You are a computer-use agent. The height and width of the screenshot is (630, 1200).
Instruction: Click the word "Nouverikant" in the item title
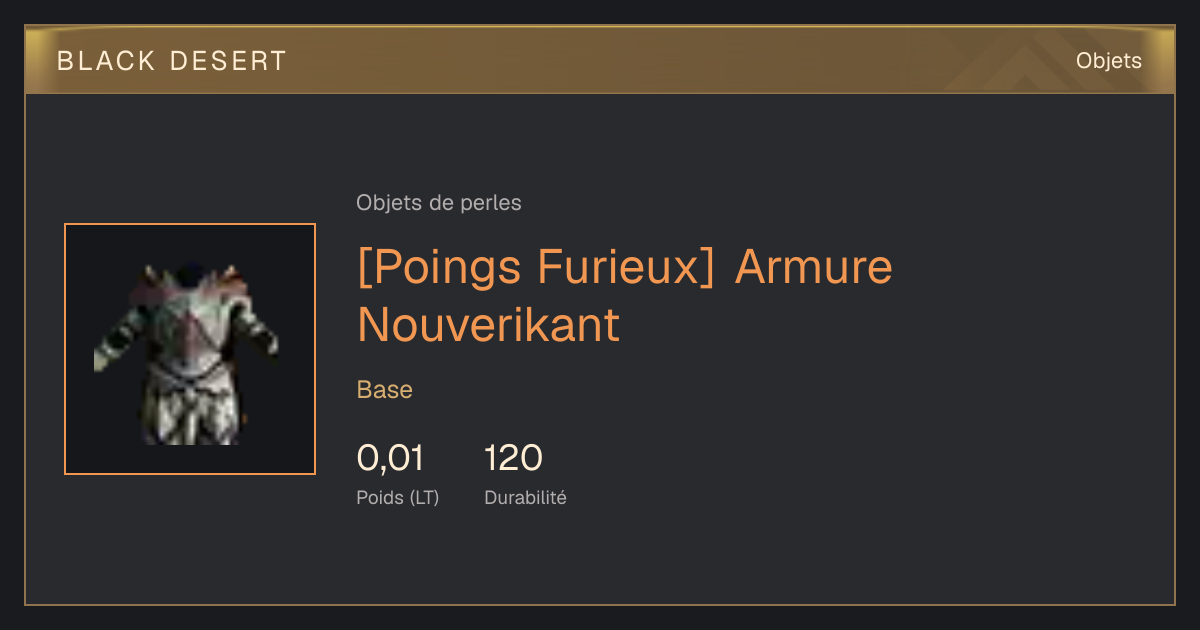tap(488, 325)
